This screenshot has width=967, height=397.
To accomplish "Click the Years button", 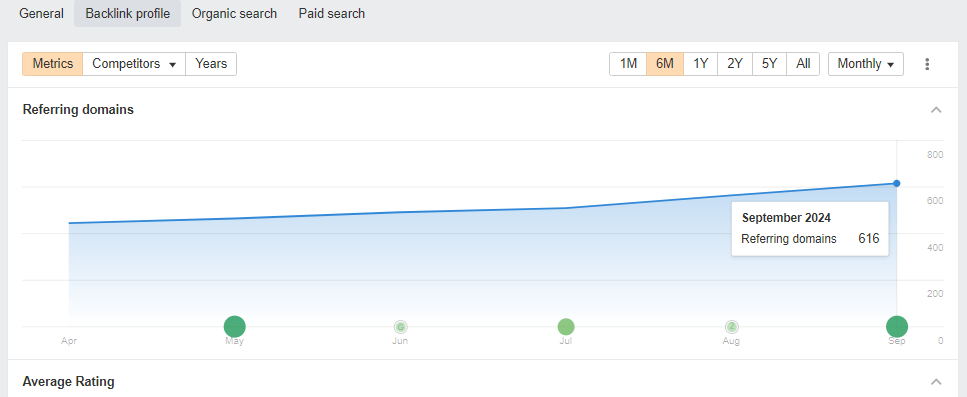I will (x=211, y=64).
